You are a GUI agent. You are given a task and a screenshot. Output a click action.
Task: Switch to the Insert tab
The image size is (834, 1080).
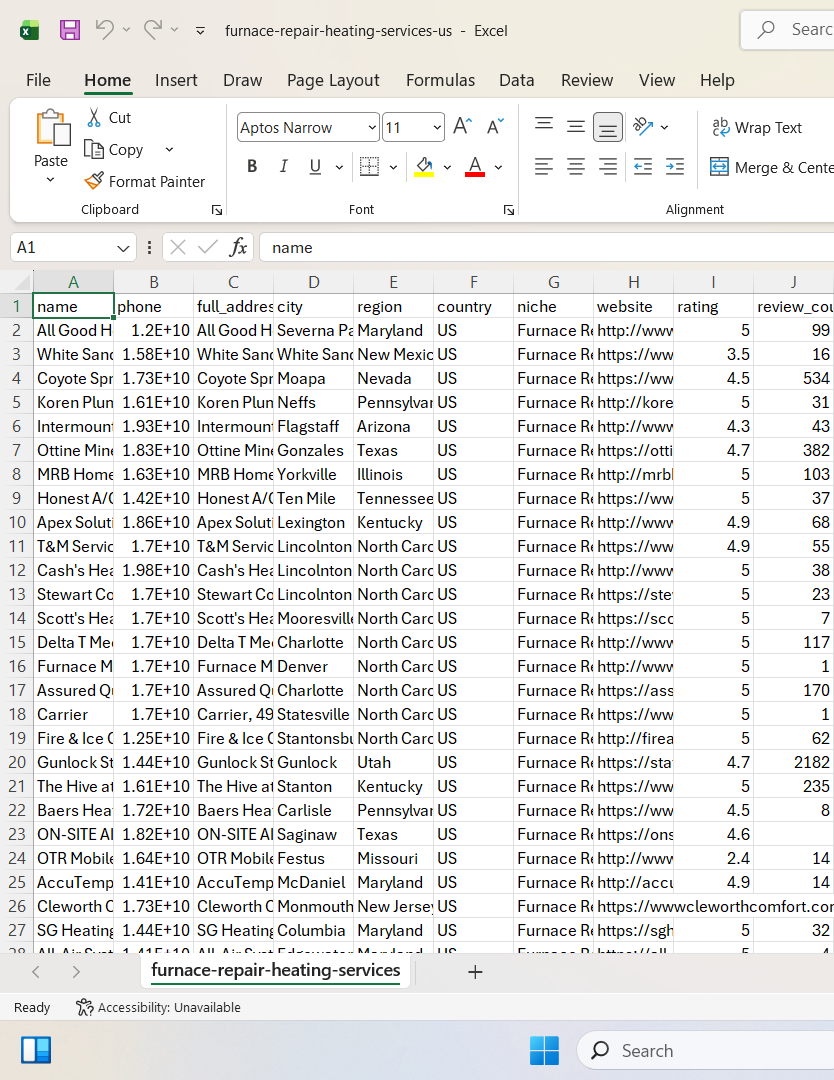(x=176, y=80)
